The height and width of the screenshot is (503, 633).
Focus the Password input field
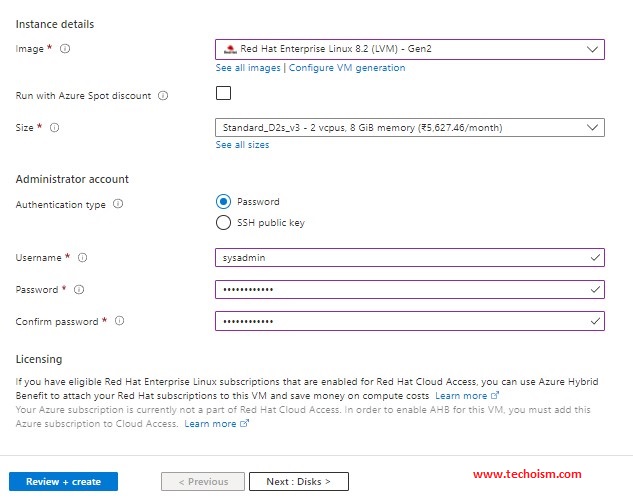click(x=410, y=289)
